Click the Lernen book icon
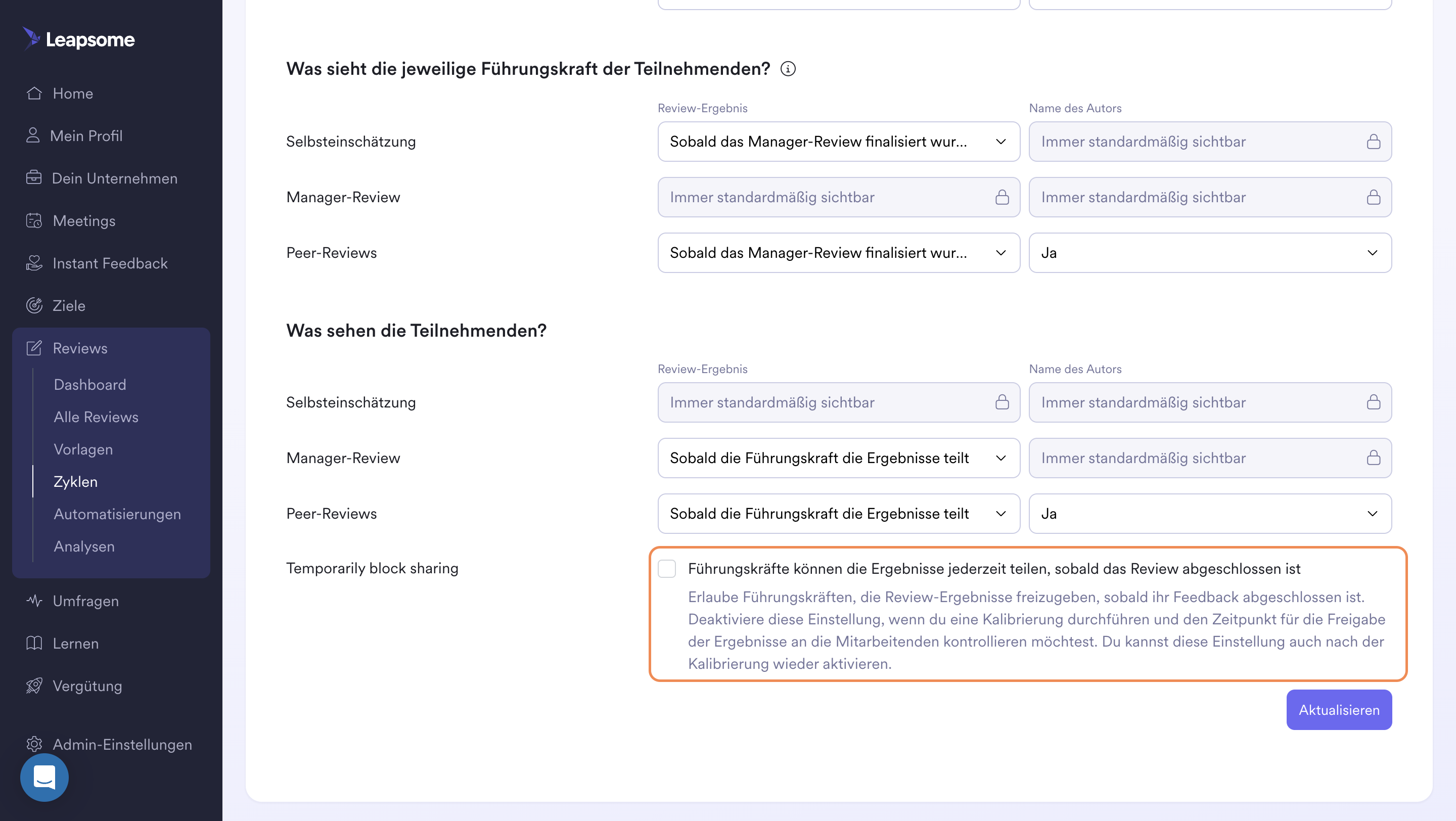The width and height of the screenshot is (1456, 821). tap(34, 643)
